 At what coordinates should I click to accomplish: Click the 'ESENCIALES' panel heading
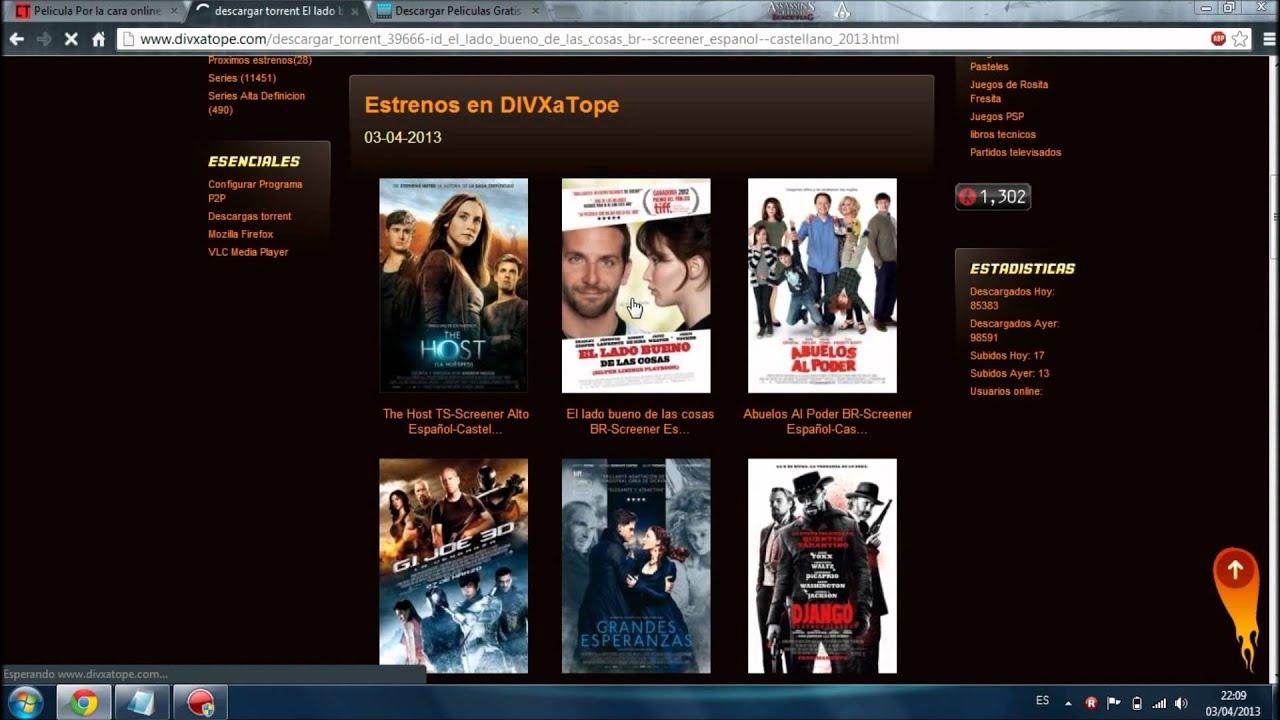point(254,161)
